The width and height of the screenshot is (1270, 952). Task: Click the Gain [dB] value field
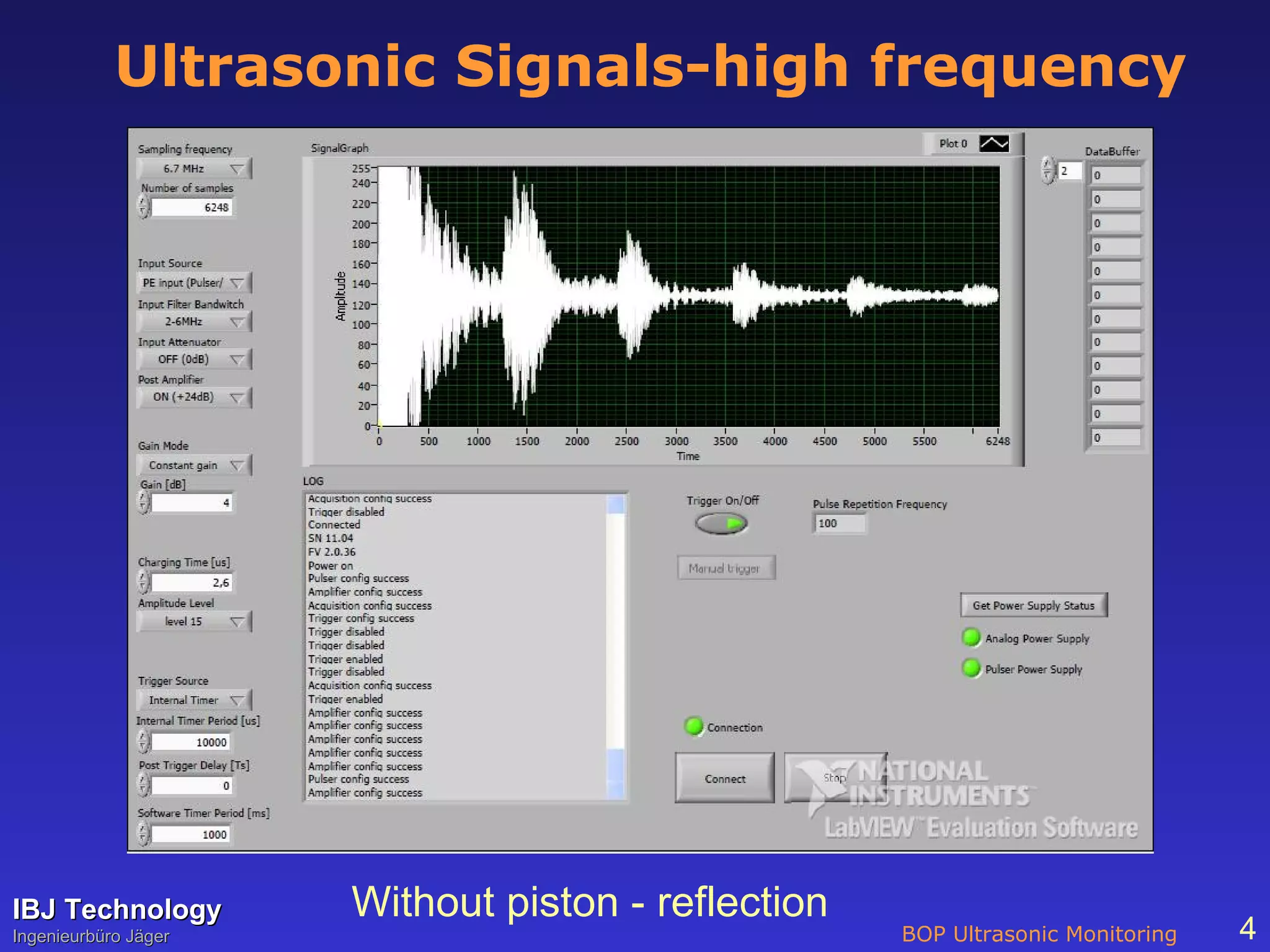click(192, 503)
